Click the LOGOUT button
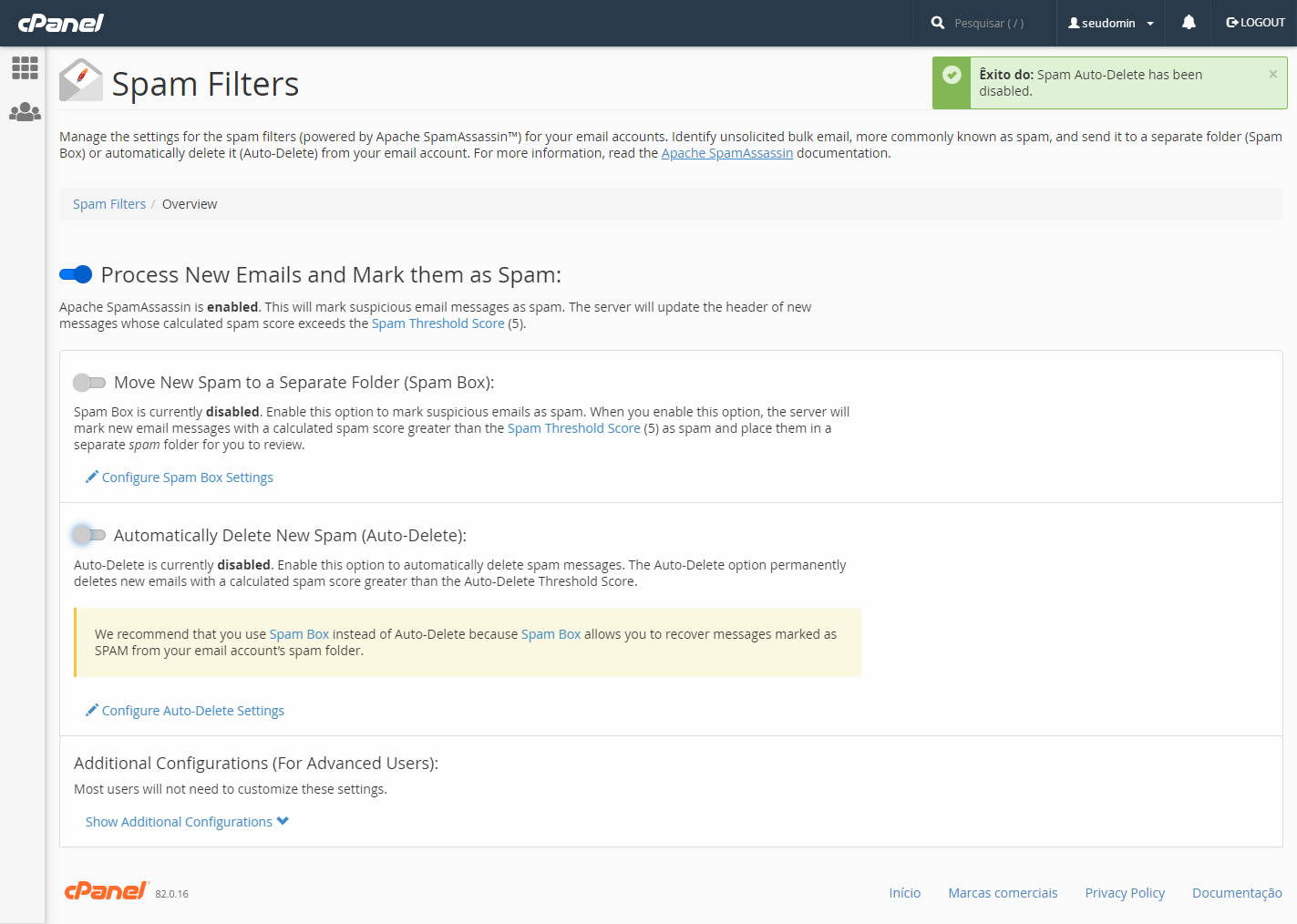 (1255, 23)
